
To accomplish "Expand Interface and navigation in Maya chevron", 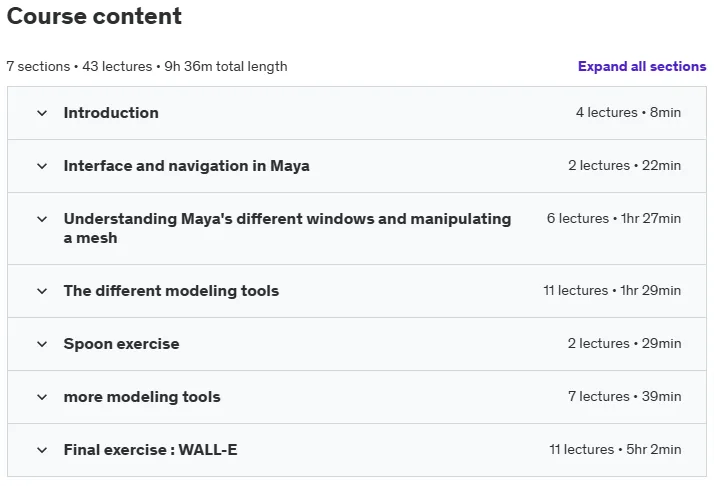I will click(42, 166).
